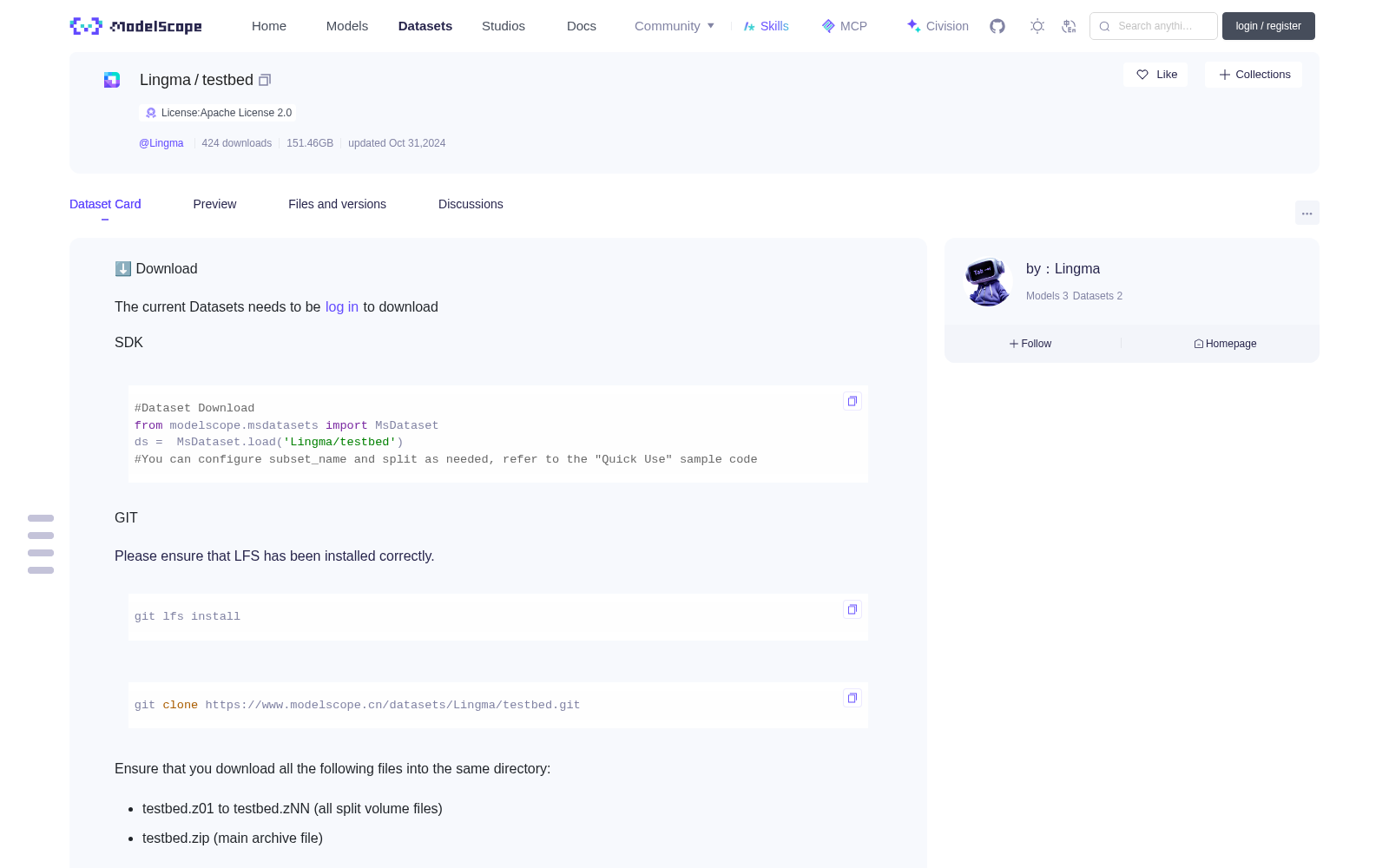Screen dimensions: 1389x868
Task: Switch to Files and versions tab
Action: point(337,204)
